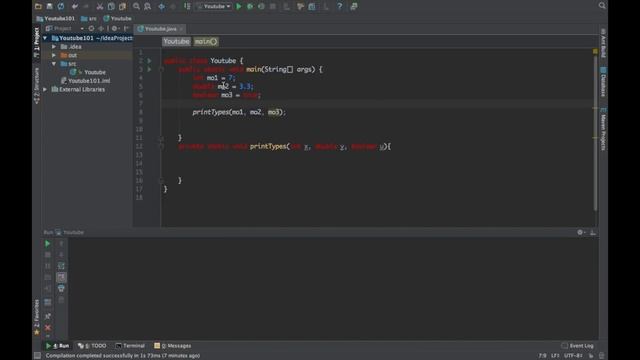Click the Save All toolbar icon
640x360 pixels.
(49, 6)
